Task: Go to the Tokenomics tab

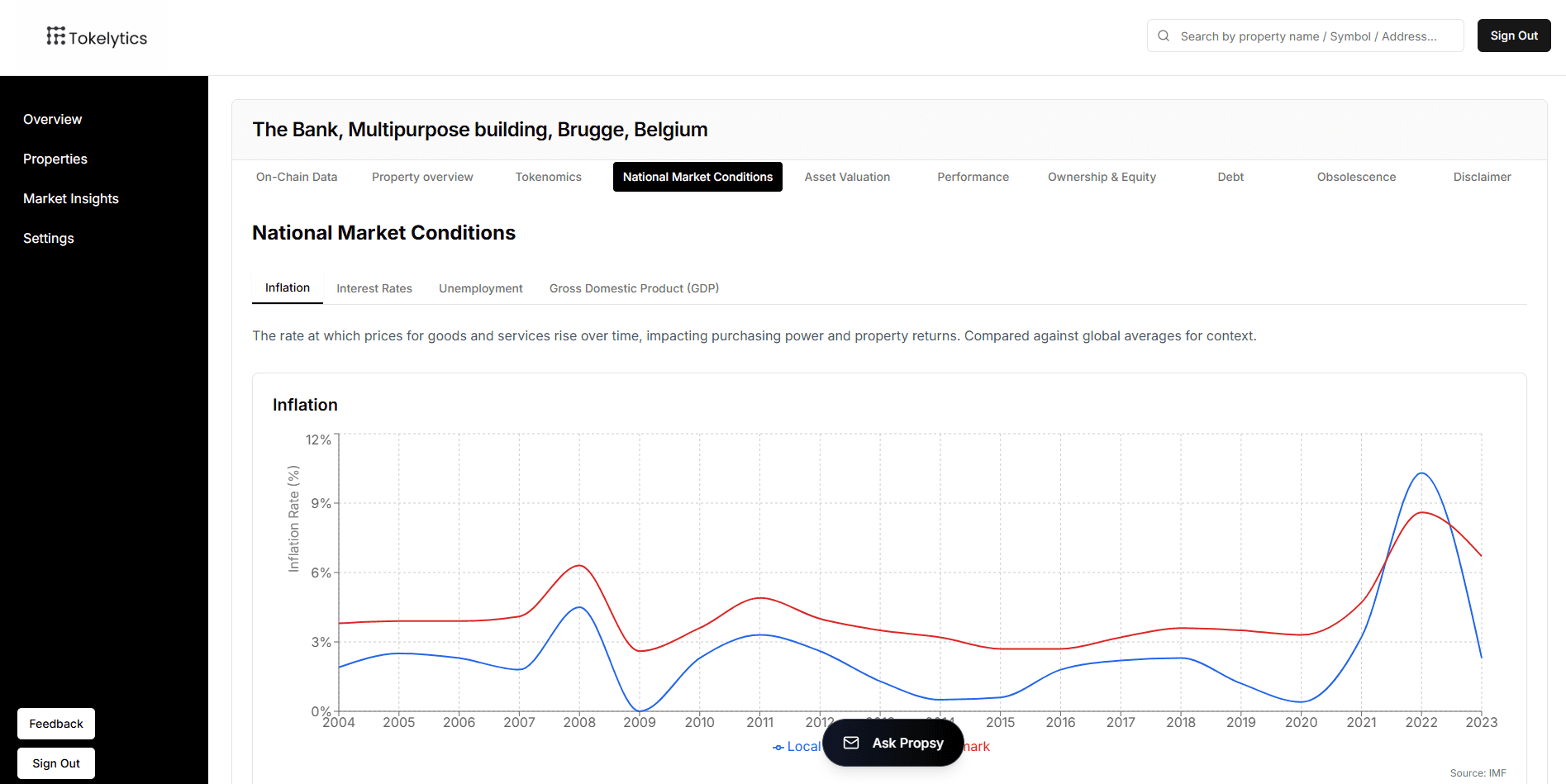Action: 548,177
